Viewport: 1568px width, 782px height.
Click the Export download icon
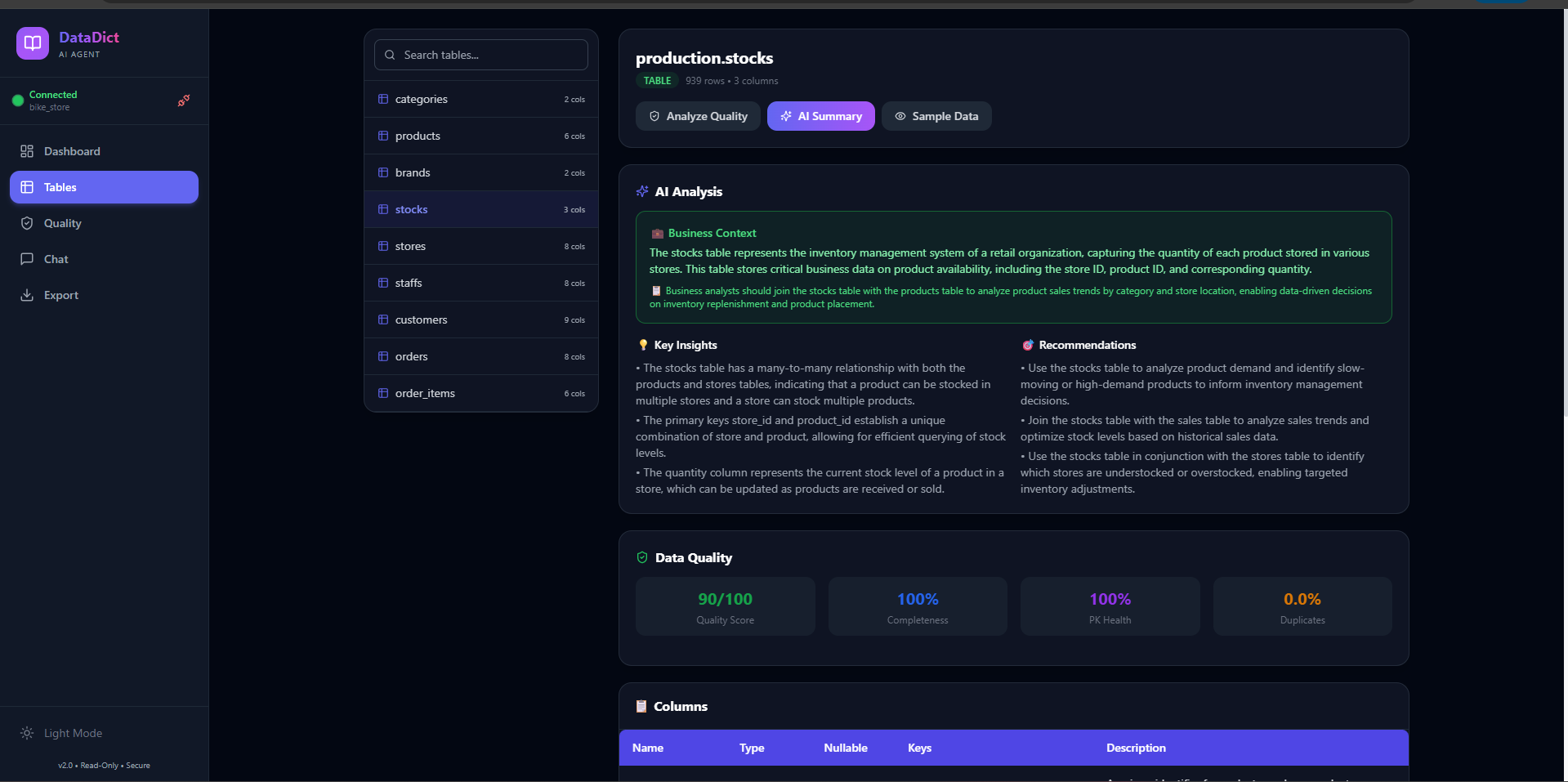pos(27,295)
